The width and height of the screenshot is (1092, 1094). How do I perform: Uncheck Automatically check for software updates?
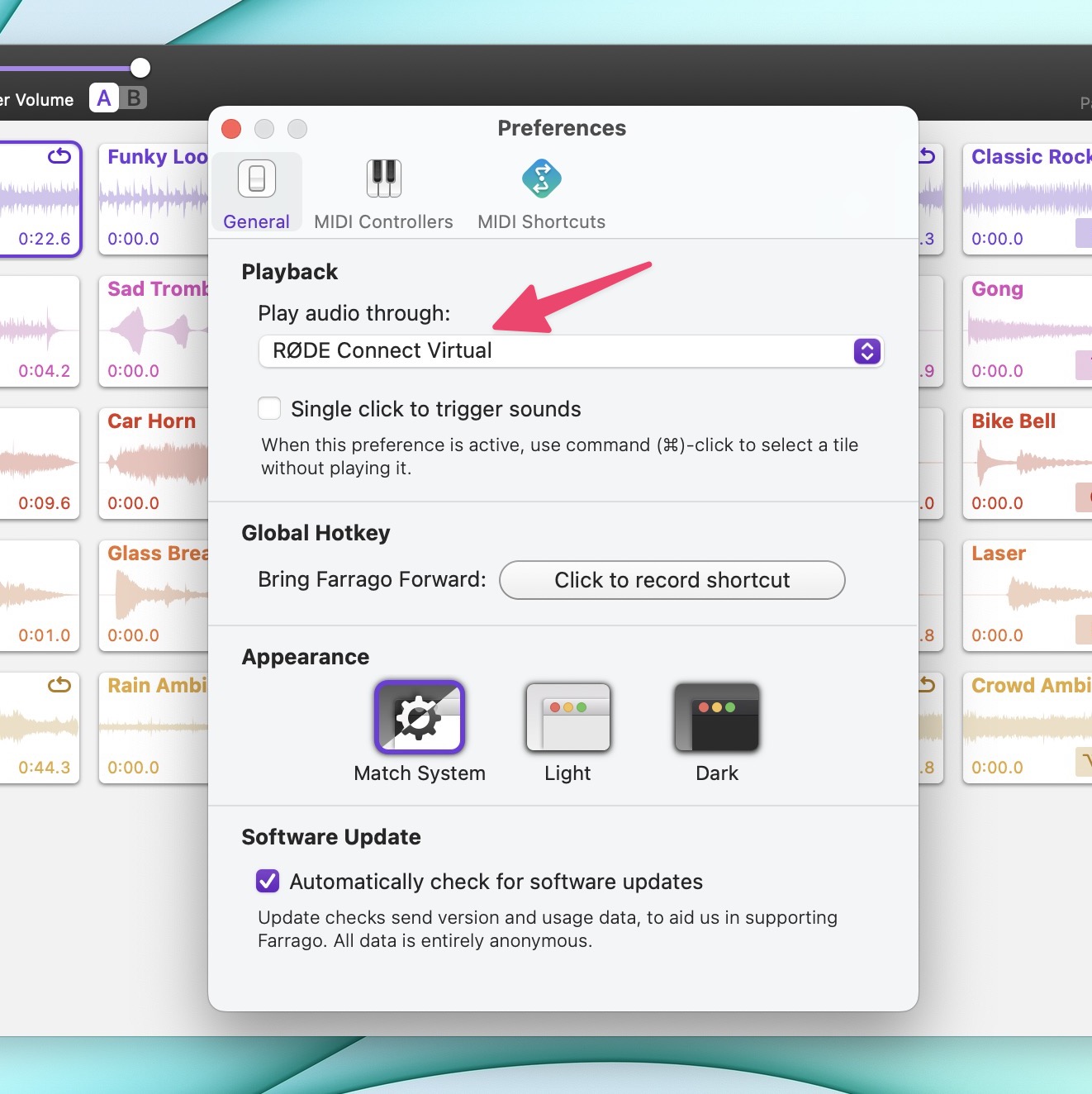click(x=268, y=881)
